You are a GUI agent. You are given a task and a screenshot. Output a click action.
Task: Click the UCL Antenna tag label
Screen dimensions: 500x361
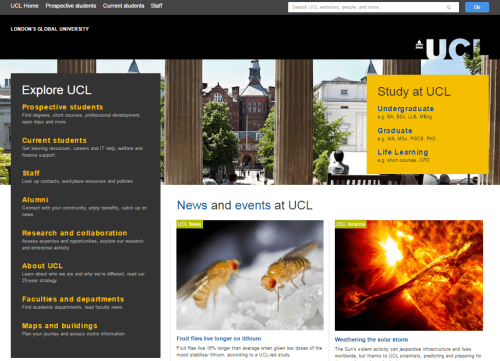pyautogui.click(x=351, y=224)
